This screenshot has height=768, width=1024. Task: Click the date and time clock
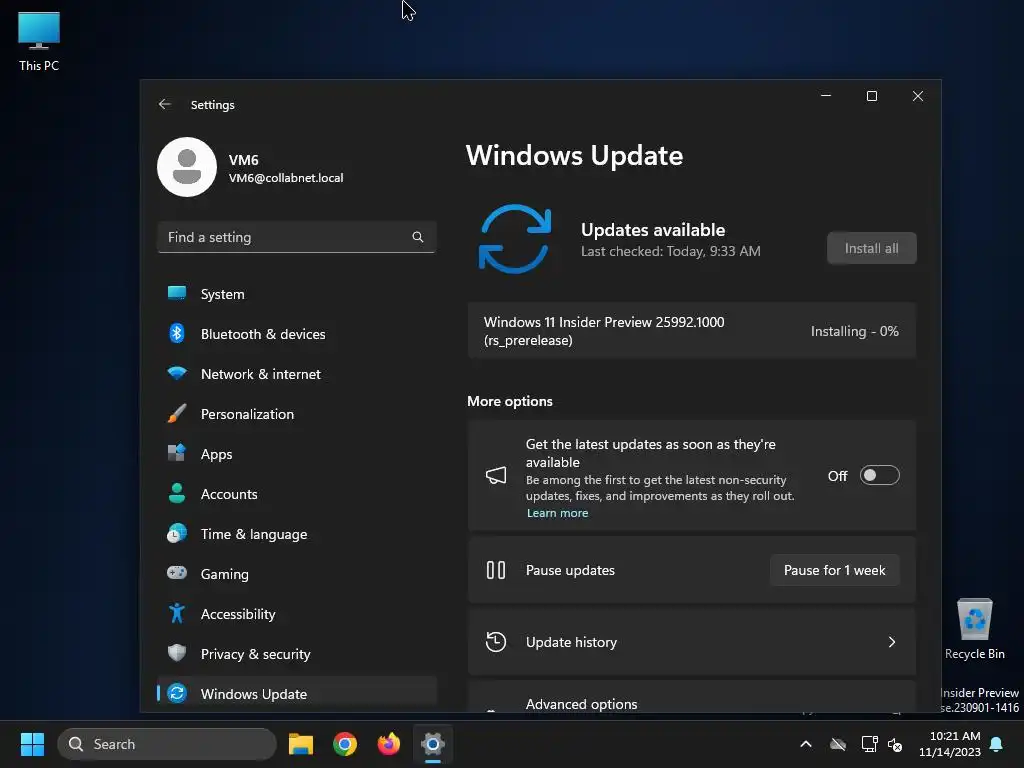pos(949,744)
